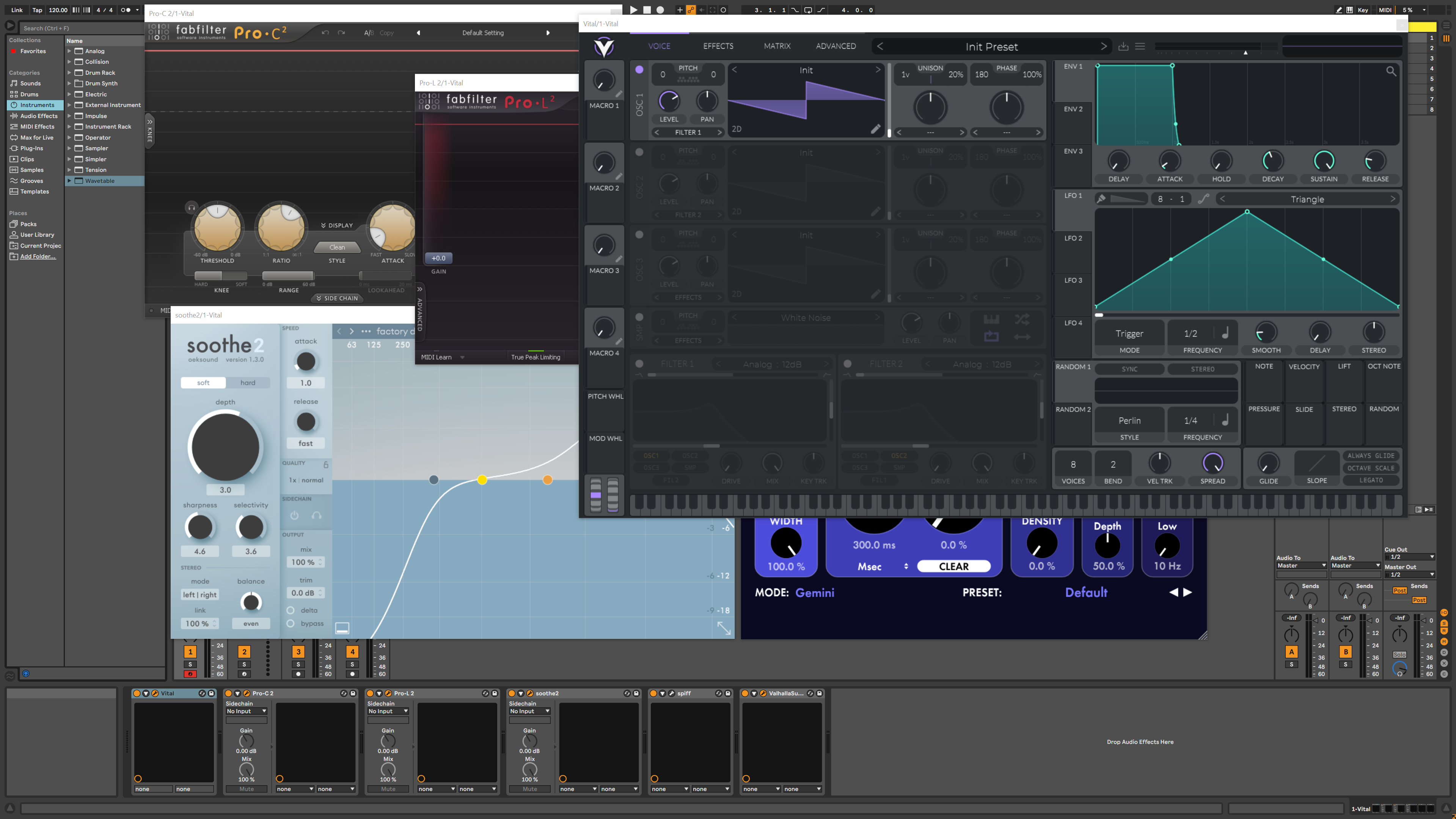The width and height of the screenshot is (1456, 819).
Task: Click the LFO 1 paint brush icon
Action: pyautogui.click(x=1101, y=199)
